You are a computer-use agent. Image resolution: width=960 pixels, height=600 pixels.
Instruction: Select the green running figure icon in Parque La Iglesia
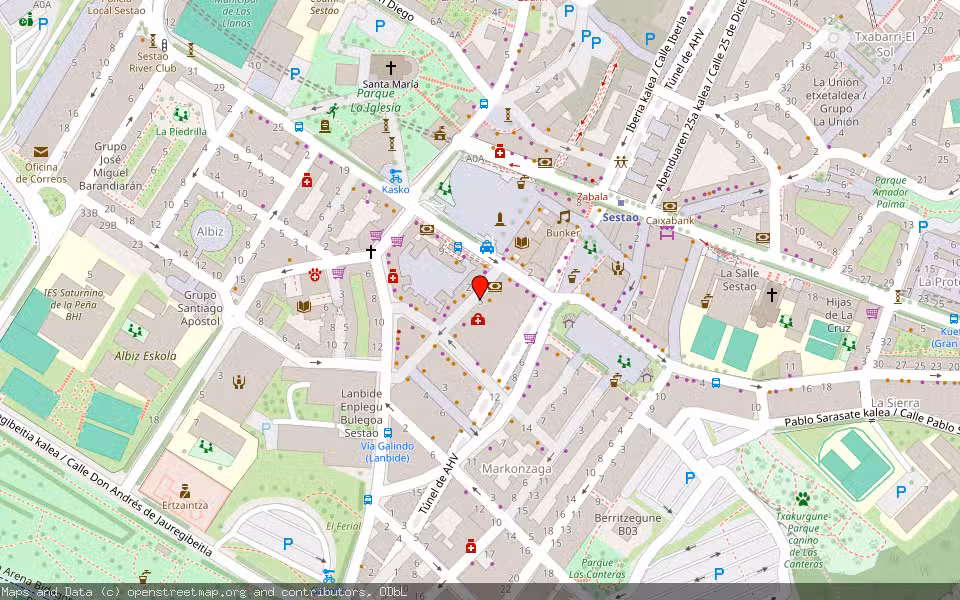[x=332, y=111]
